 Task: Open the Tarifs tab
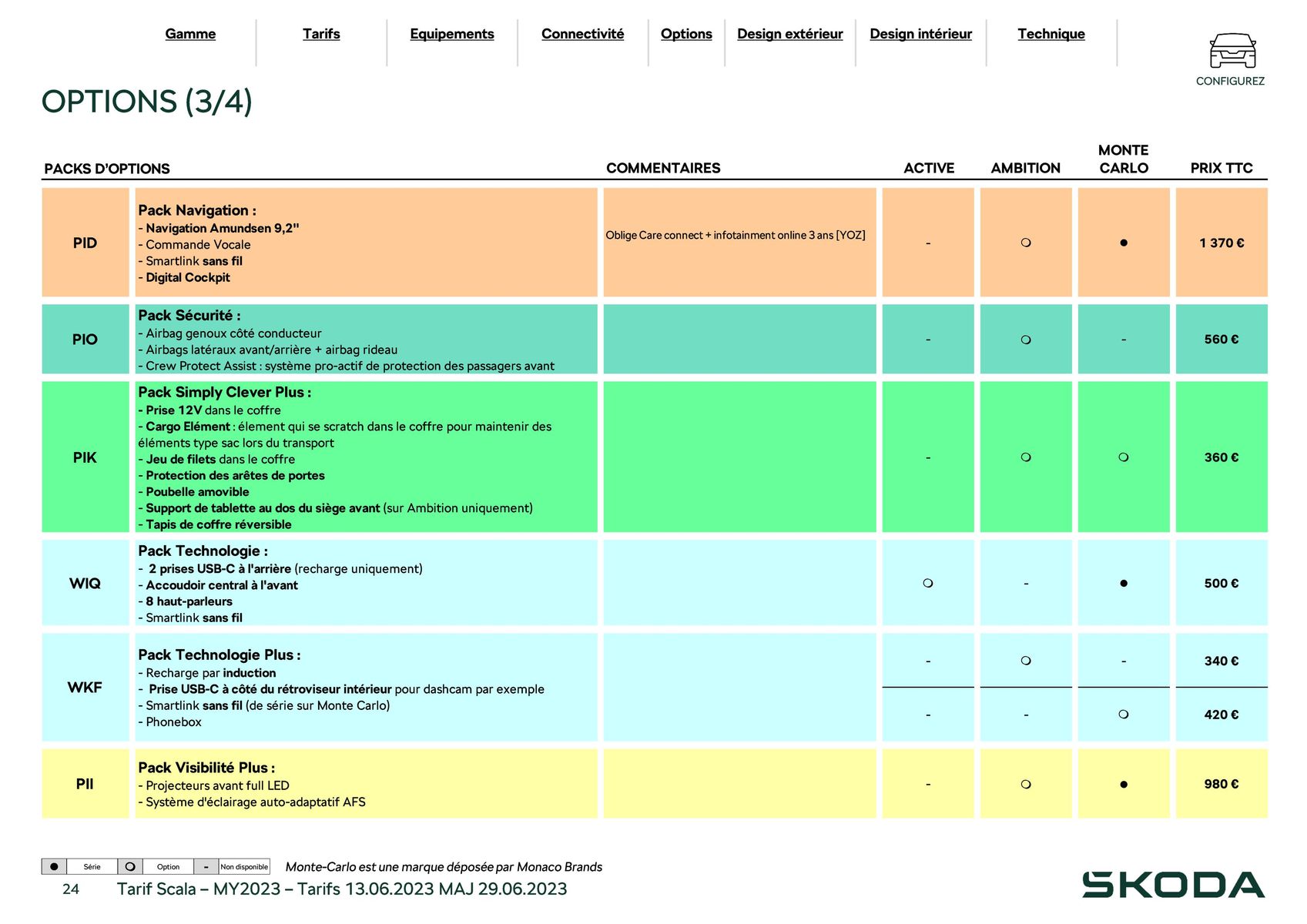tap(321, 34)
